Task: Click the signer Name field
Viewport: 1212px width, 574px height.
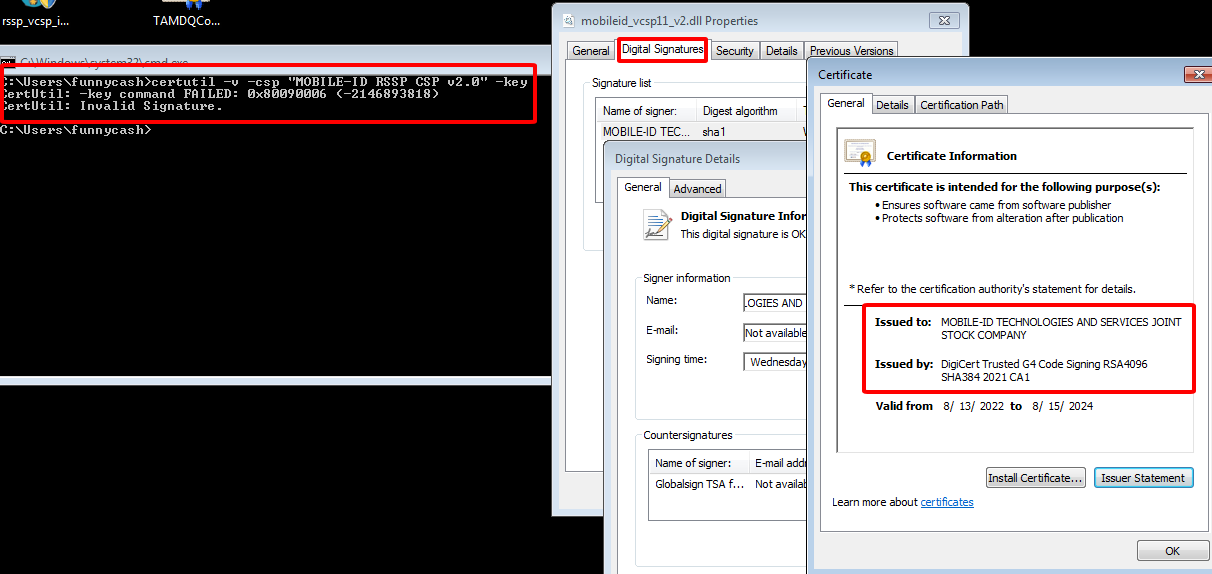Action: pos(774,303)
